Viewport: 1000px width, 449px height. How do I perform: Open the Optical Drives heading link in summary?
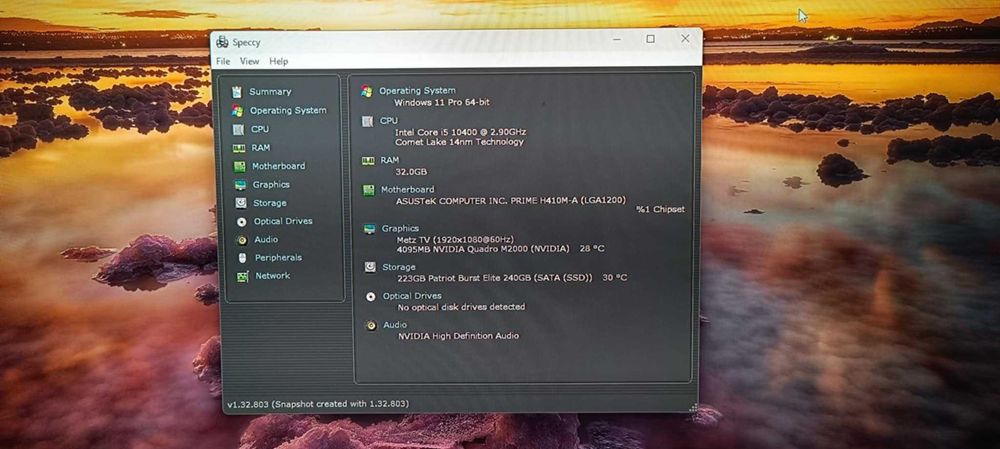coord(412,296)
